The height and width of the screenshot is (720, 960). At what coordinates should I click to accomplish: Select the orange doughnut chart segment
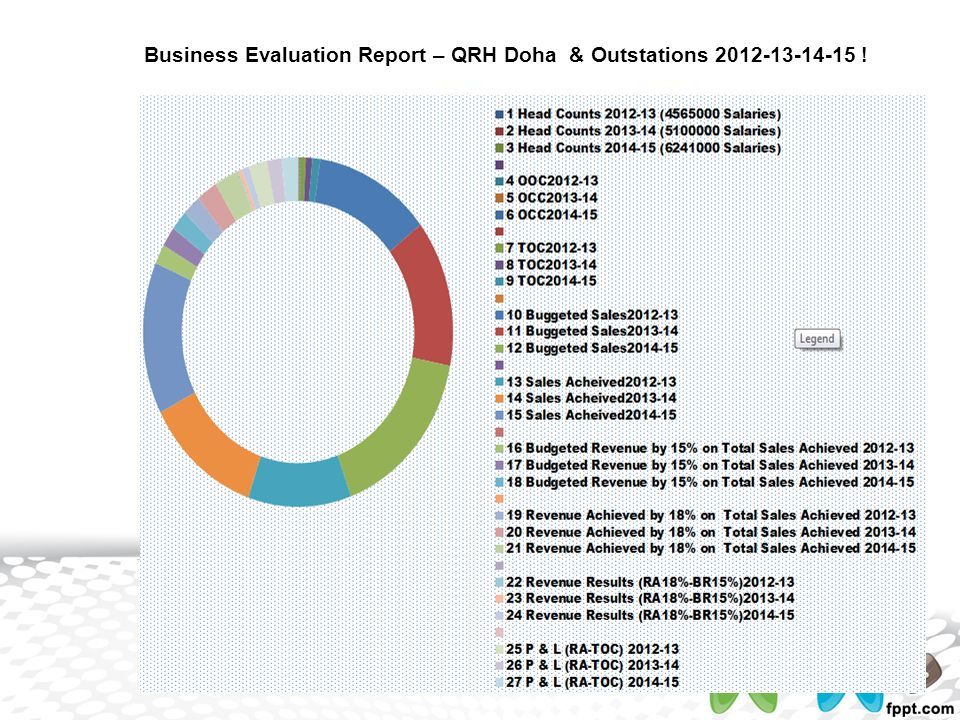click(211, 446)
